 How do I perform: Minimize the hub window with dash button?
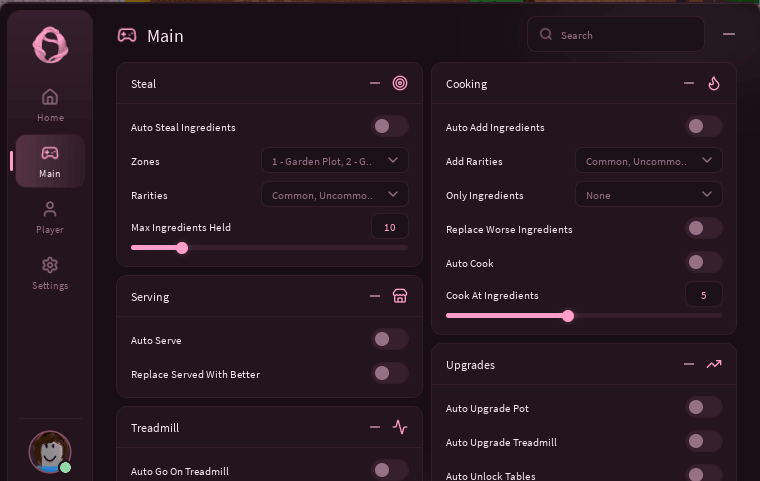(x=729, y=34)
